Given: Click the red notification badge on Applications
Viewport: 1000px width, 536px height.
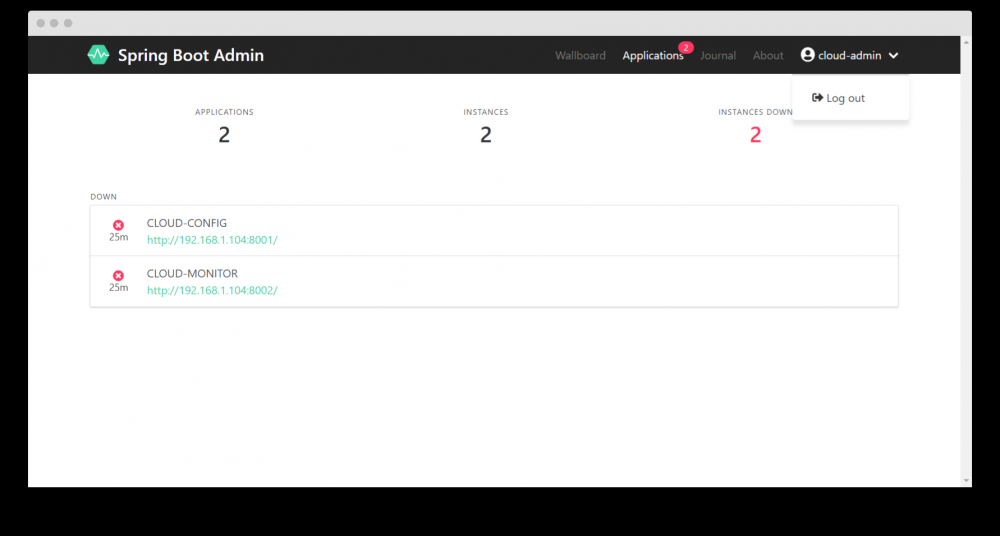Looking at the screenshot, I should (686, 48).
